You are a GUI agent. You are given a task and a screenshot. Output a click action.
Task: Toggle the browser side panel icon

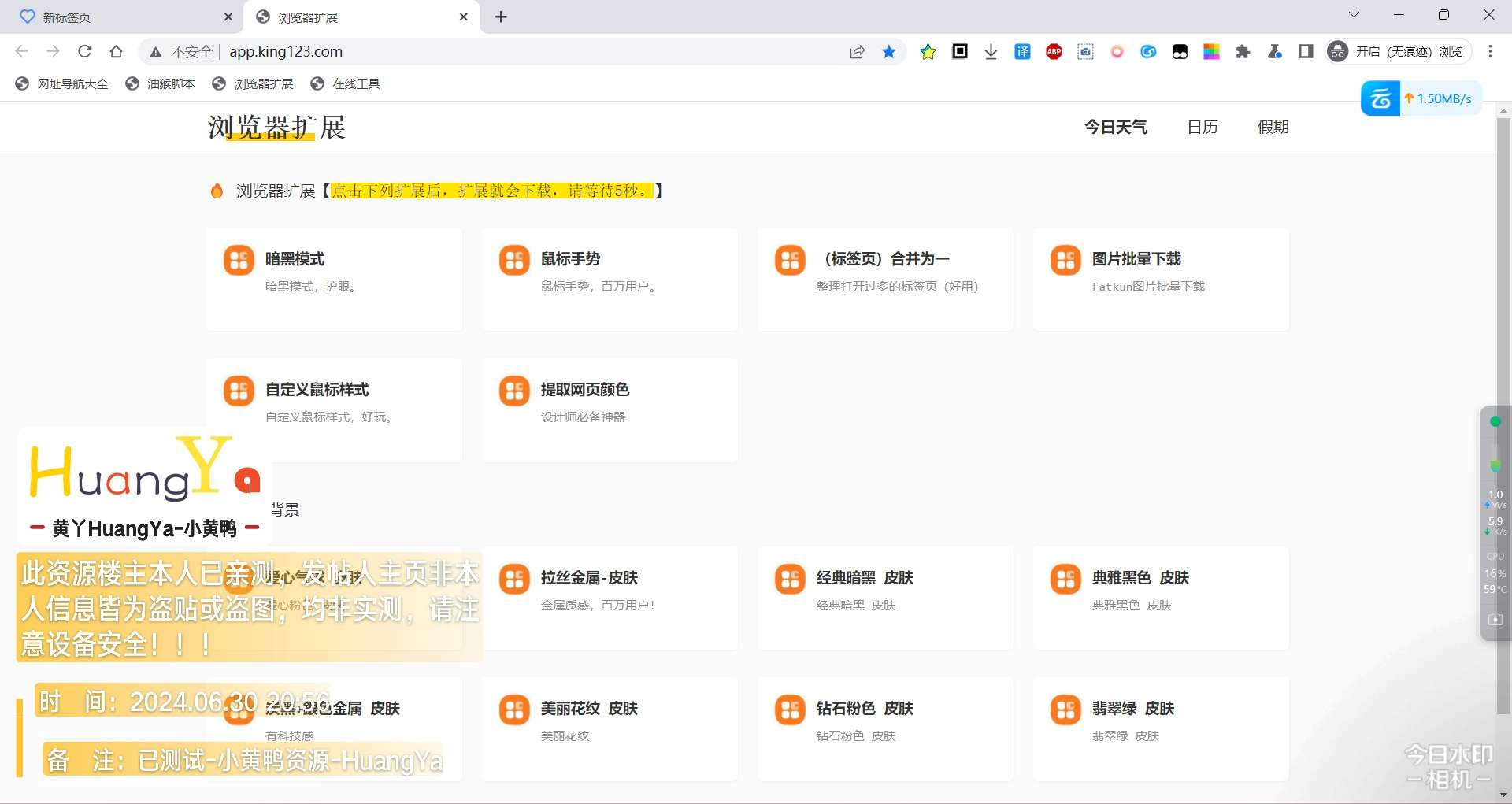pyautogui.click(x=1306, y=52)
